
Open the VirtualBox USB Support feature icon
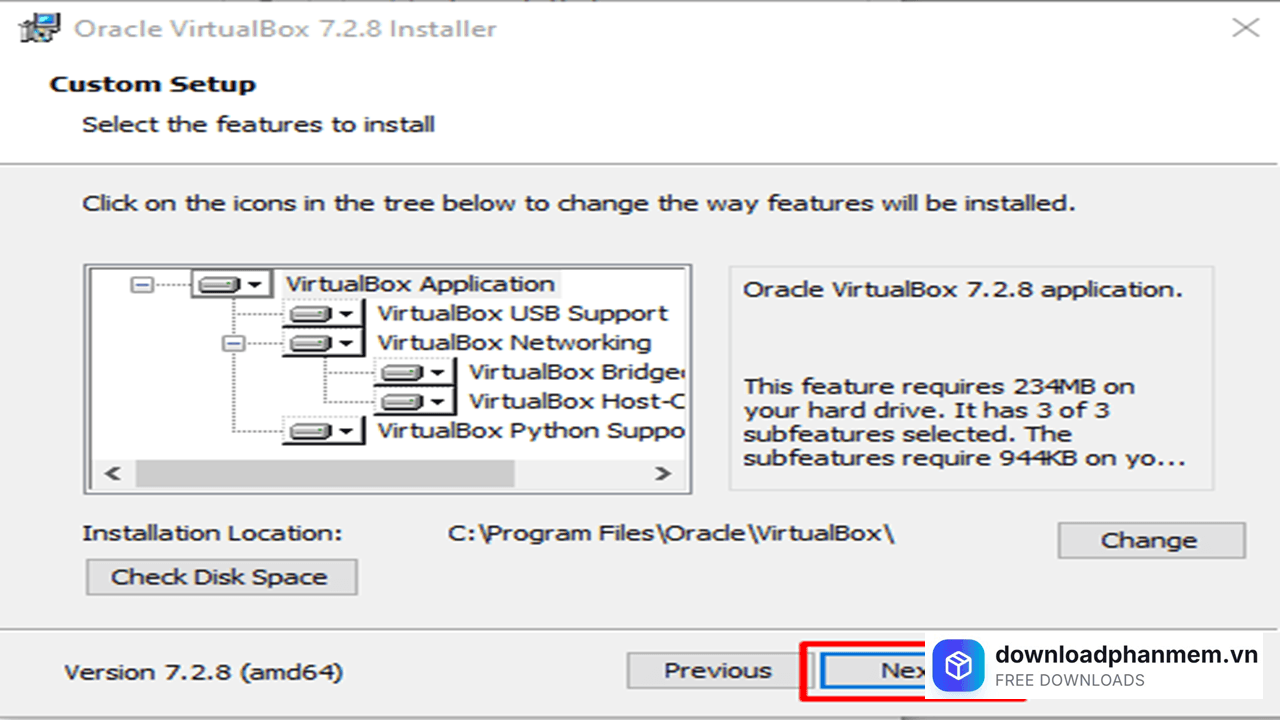[x=321, y=314]
